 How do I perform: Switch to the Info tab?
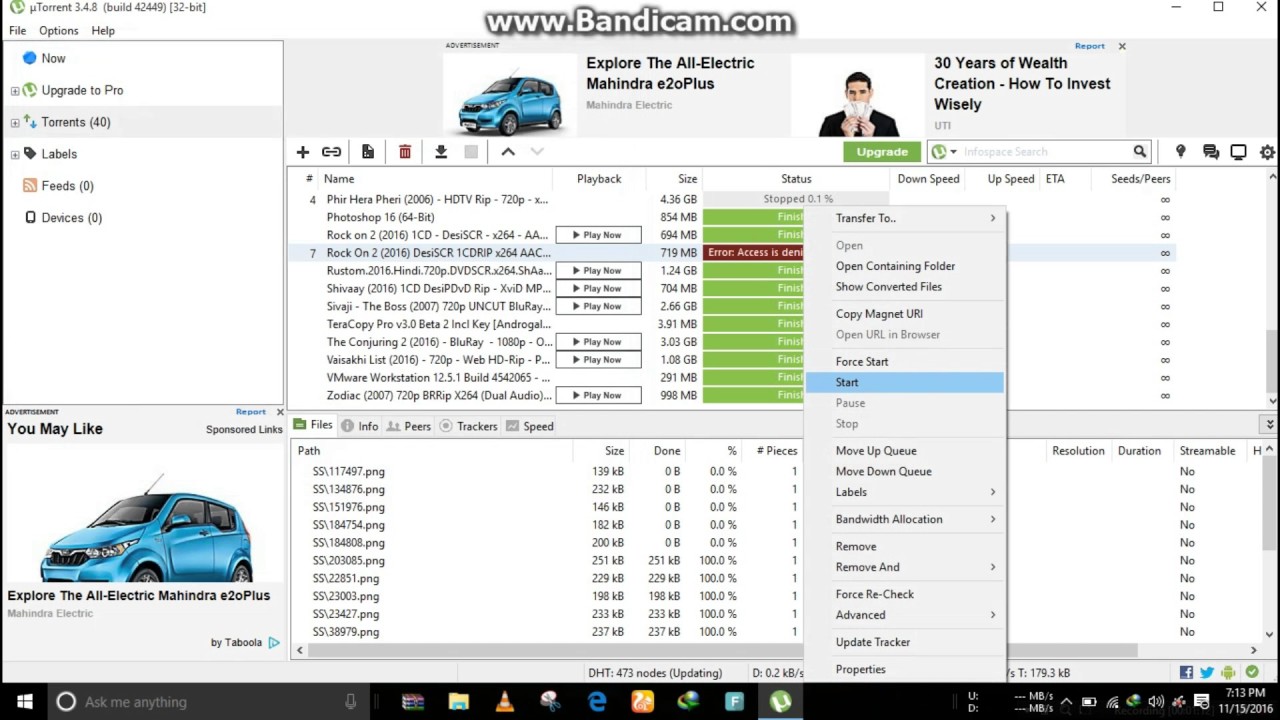[359, 426]
